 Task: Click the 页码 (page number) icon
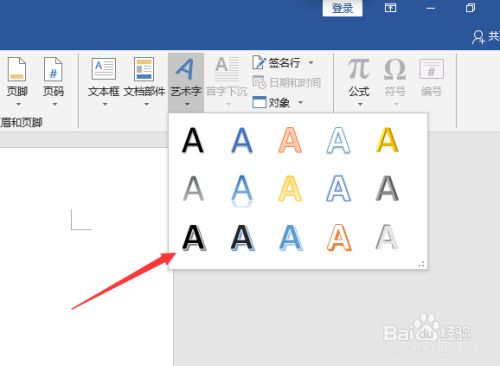click(x=53, y=69)
